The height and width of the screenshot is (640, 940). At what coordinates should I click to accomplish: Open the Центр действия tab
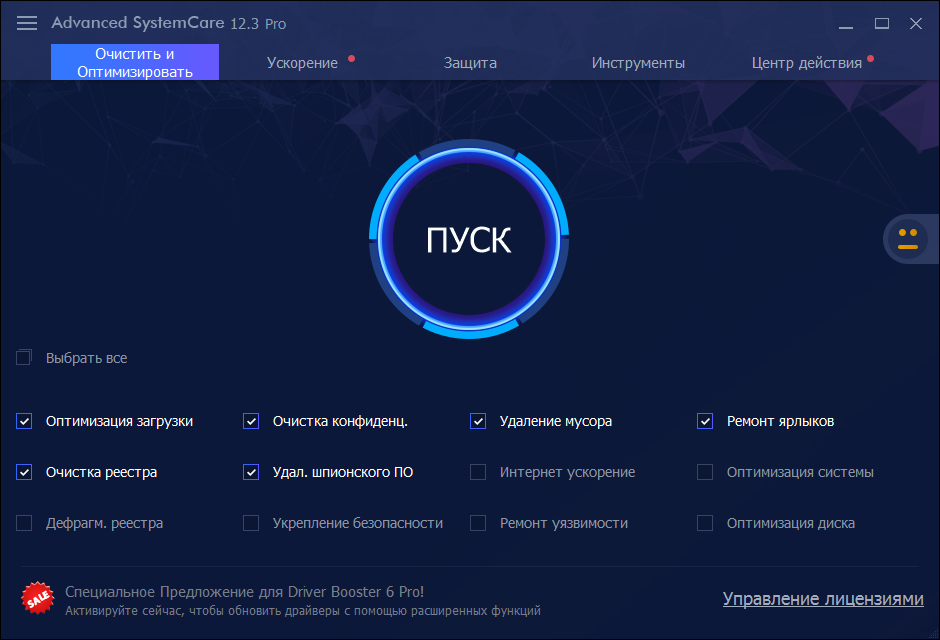807,61
